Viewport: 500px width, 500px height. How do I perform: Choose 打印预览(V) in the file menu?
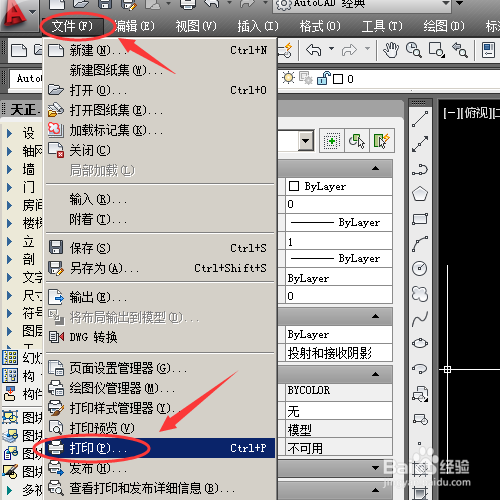coord(160,428)
